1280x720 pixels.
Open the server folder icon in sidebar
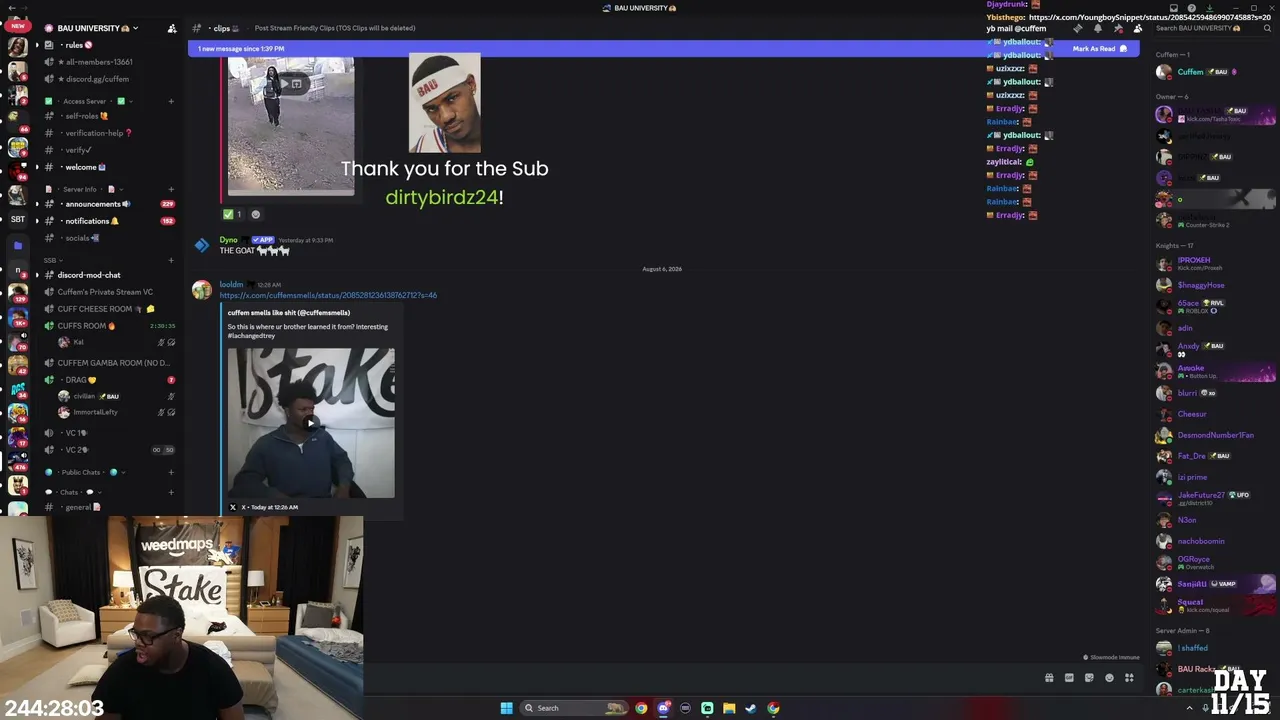18,245
